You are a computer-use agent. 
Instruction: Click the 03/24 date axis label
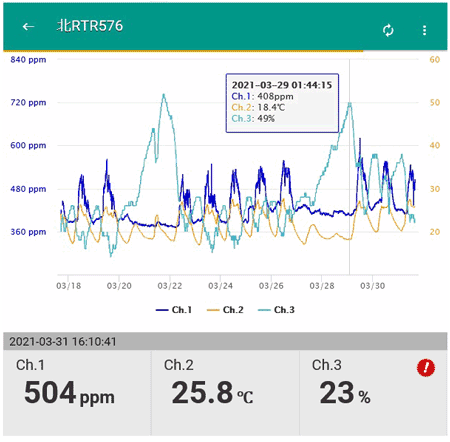[x=220, y=286]
